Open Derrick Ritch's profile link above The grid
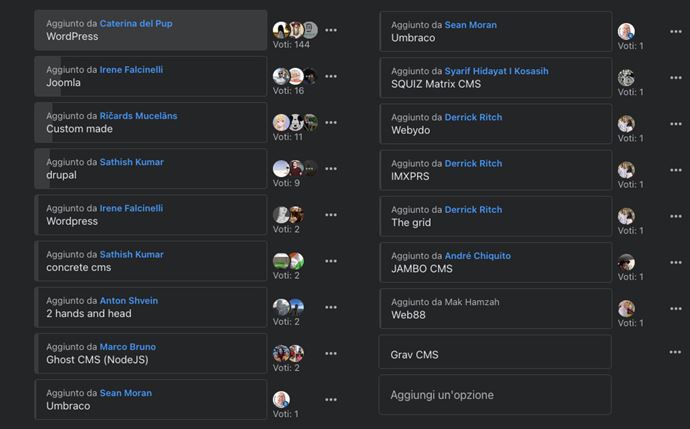 (473, 209)
